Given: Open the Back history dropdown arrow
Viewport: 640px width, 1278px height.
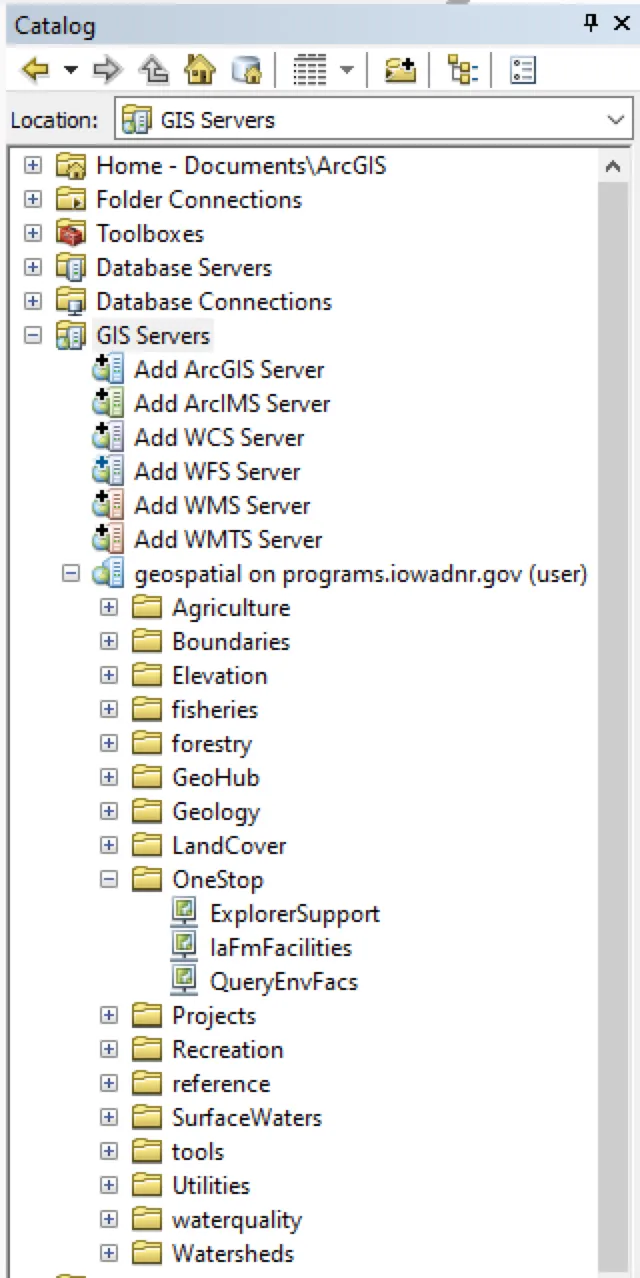Looking at the screenshot, I should pyautogui.click(x=70, y=71).
